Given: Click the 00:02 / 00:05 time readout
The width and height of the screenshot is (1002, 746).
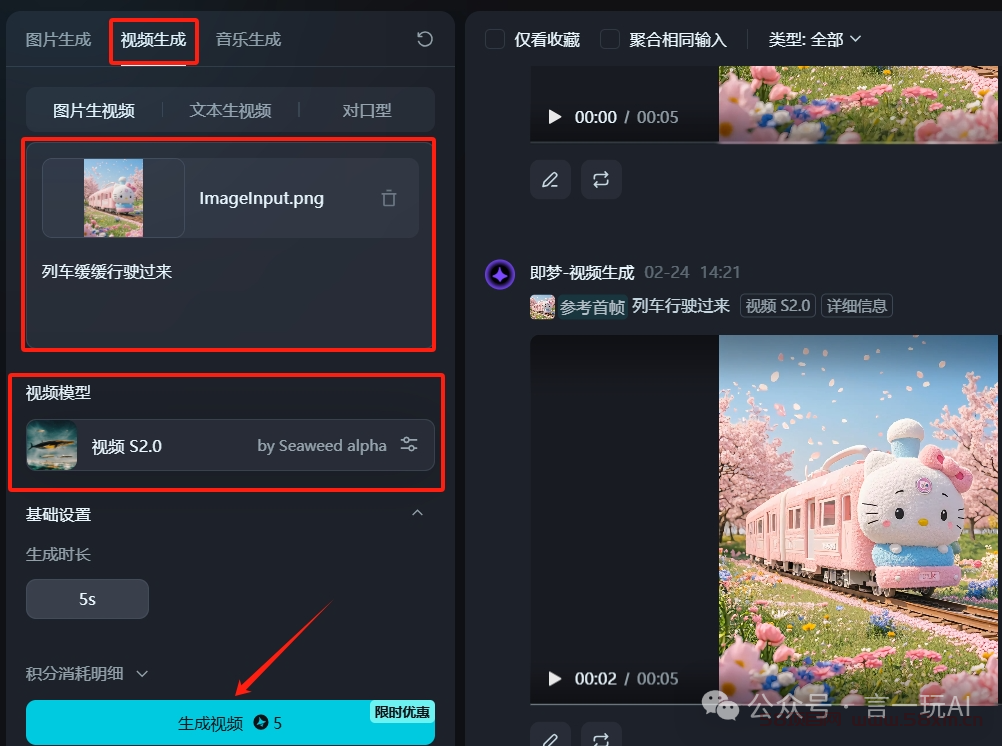Looking at the screenshot, I should coord(626,679).
